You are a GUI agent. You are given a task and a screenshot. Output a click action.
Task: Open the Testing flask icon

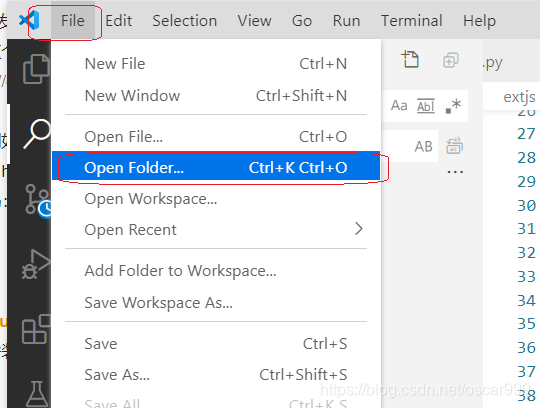37,394
